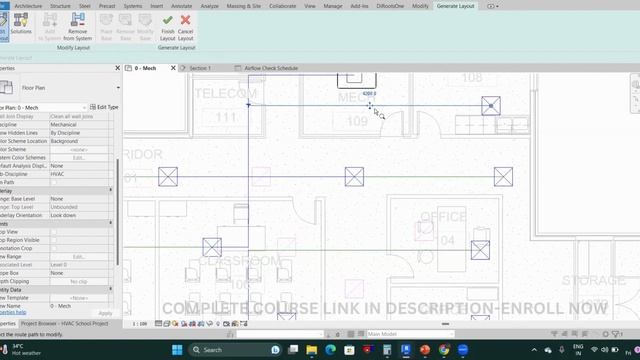Click the View Template <None> button

78,298
